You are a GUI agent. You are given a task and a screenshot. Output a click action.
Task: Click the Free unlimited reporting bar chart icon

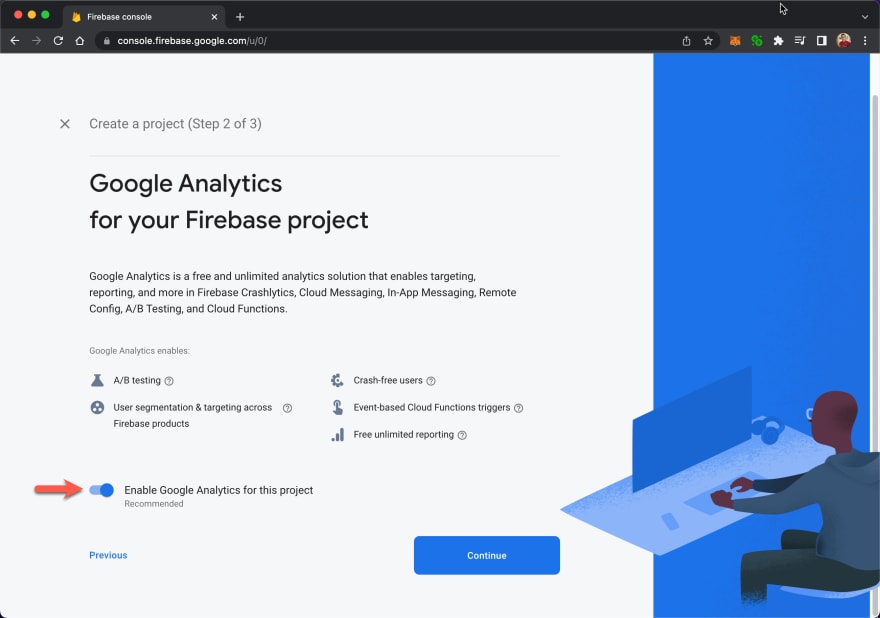[338, 434]
